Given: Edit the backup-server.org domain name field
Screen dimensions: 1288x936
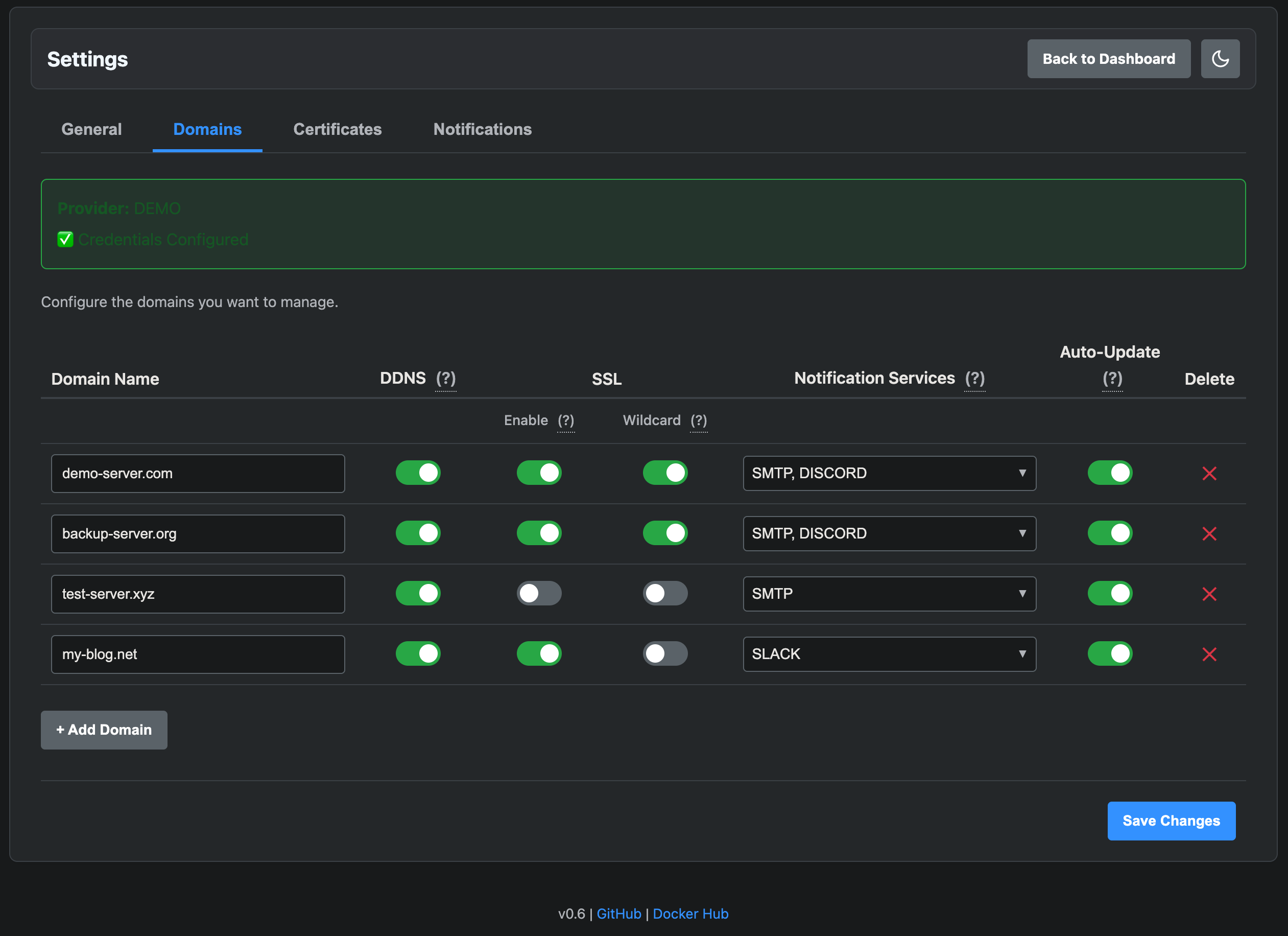Looking at the screenshot, I should point(198,533).
